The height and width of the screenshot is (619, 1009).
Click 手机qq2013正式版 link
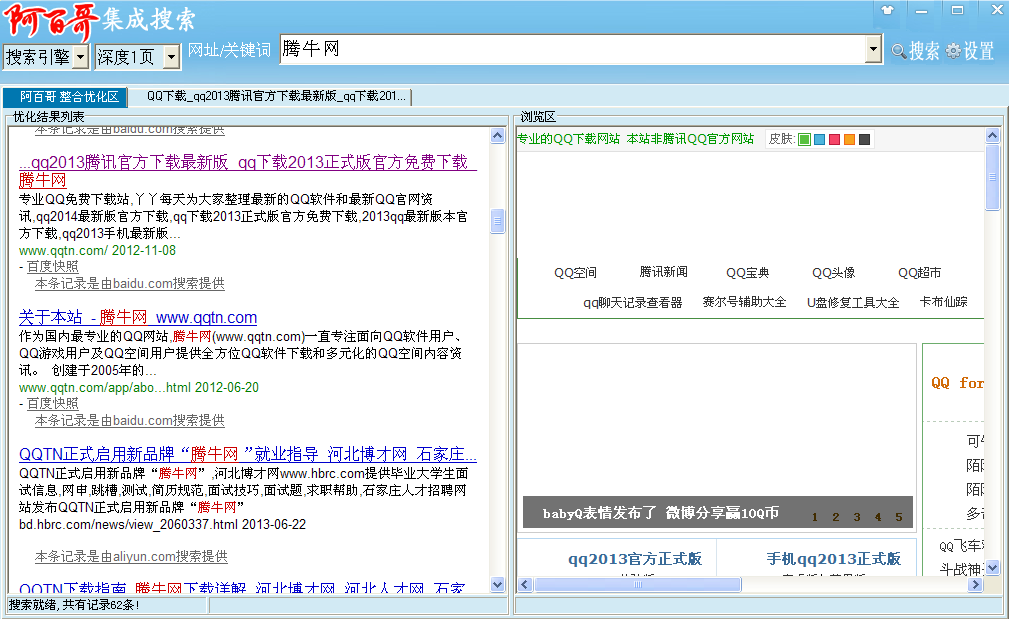click(x=833, y=559)
